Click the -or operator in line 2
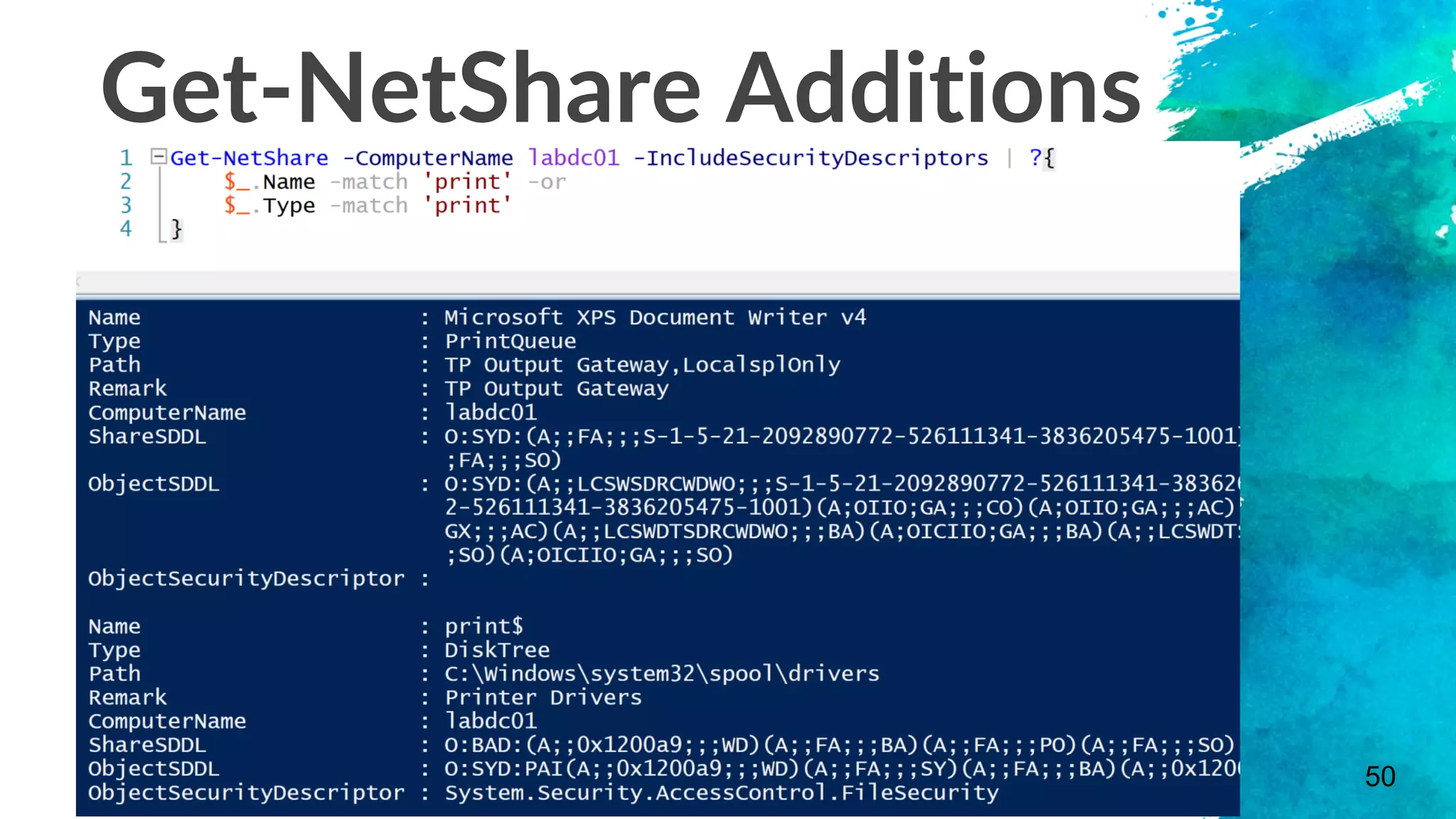This screenshot has width=1456, height=819. pos(547,182)
